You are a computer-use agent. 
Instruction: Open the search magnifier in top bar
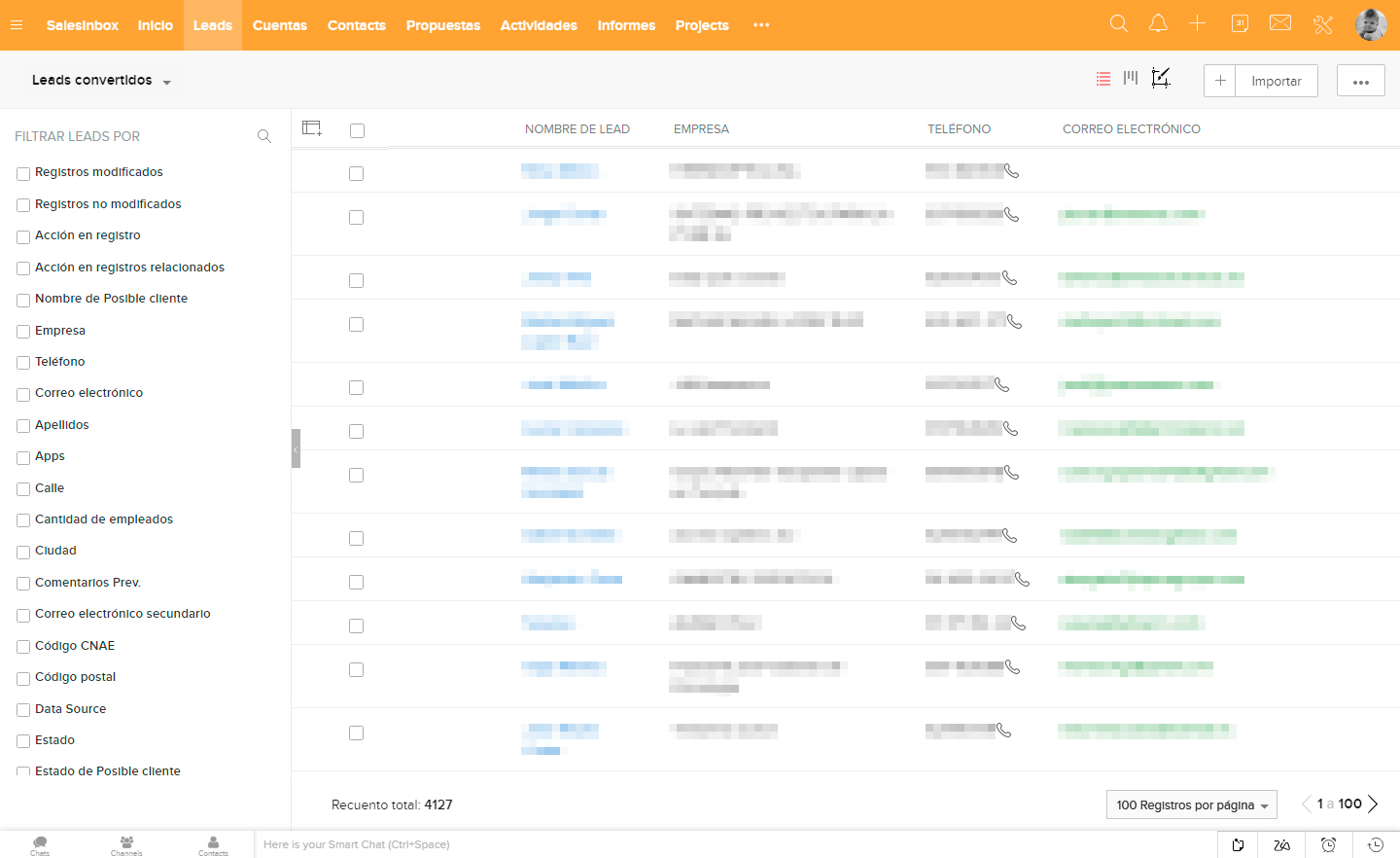pos(1119,24)
